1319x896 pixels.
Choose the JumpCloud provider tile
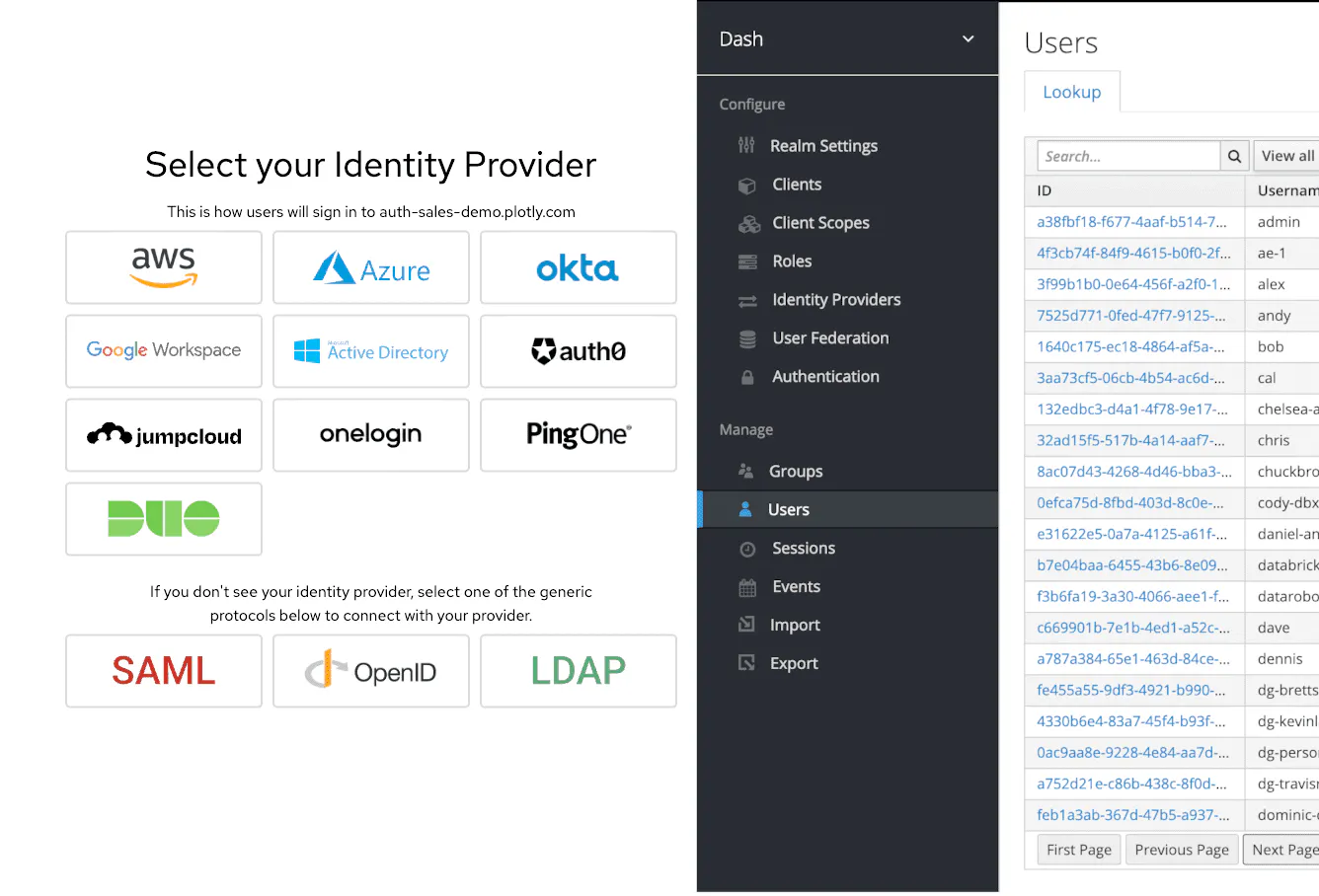164,435
